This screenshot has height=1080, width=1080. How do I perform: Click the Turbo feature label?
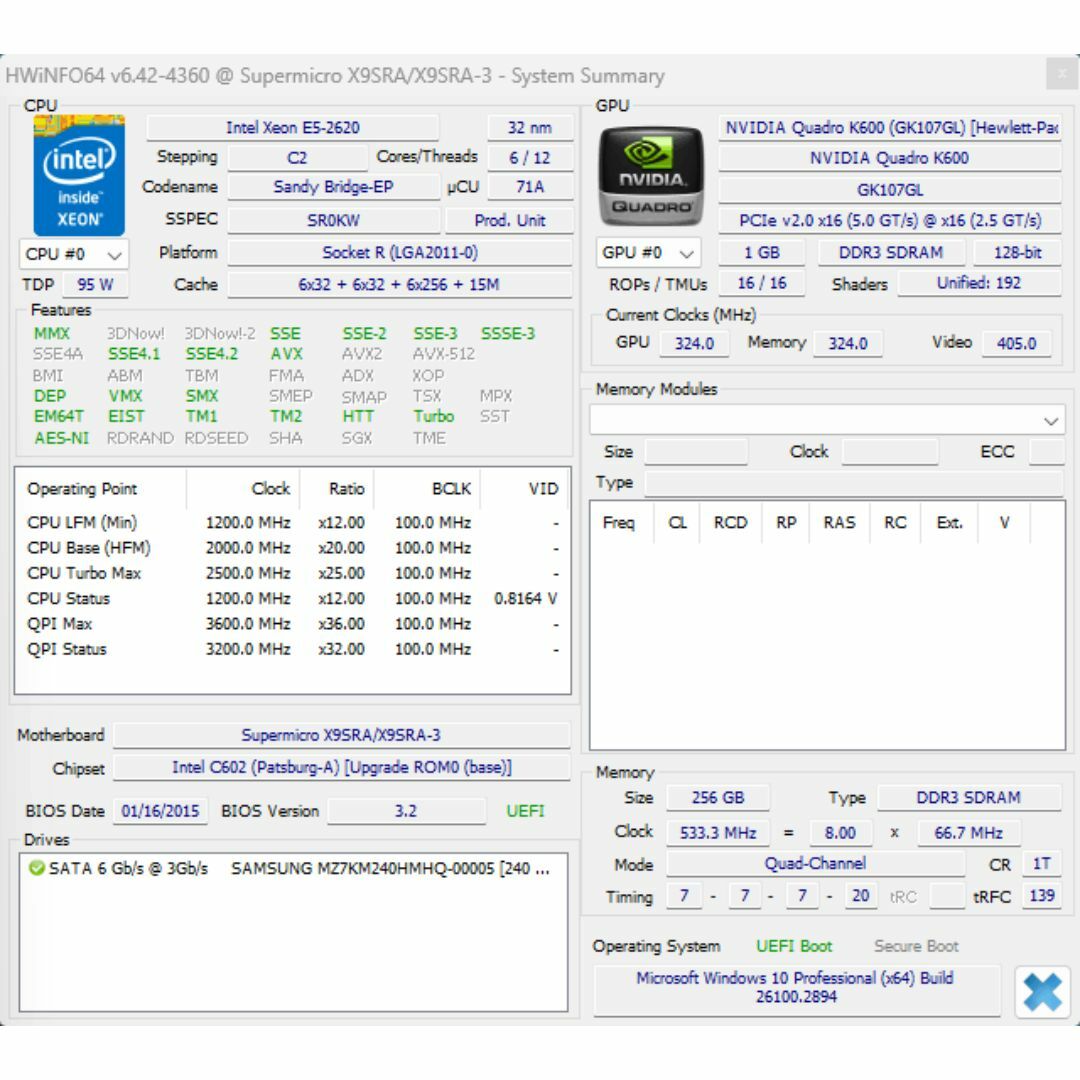click(x=433, y=417)
